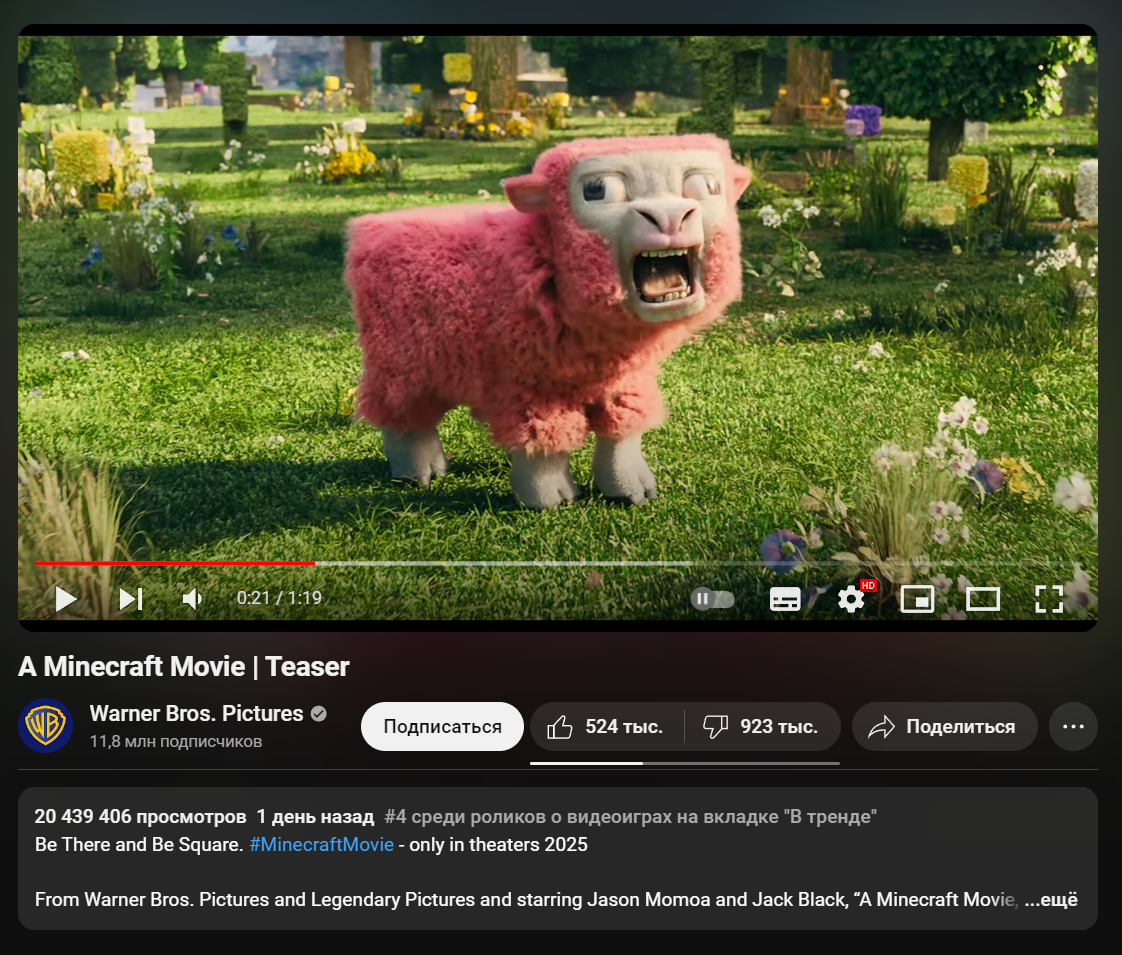
Task: Click the Подписаться subscribe button
Action: click(442, 726)
